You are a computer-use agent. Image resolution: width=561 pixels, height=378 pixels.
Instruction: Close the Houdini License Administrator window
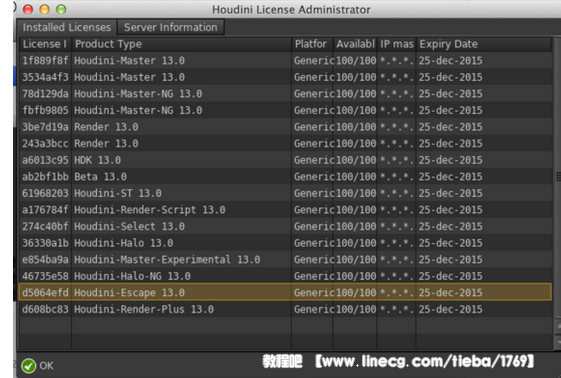coord(28,9)
